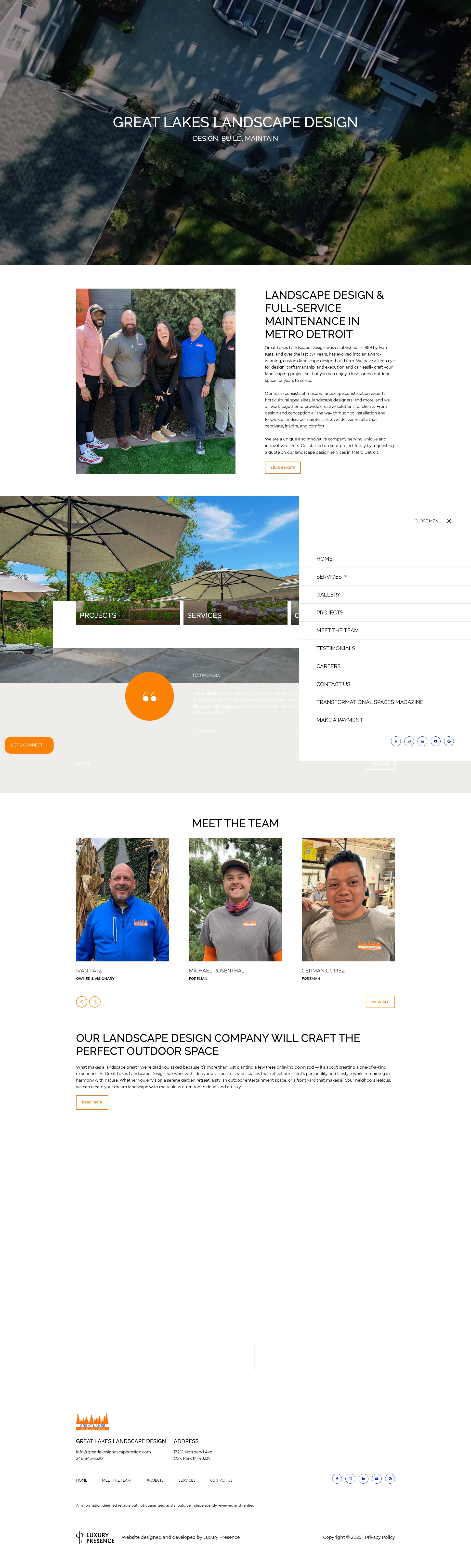Viewport: 471px width, 1568px height.
Task: Open Facebook icon in the side menu
Action: (395, 741)
